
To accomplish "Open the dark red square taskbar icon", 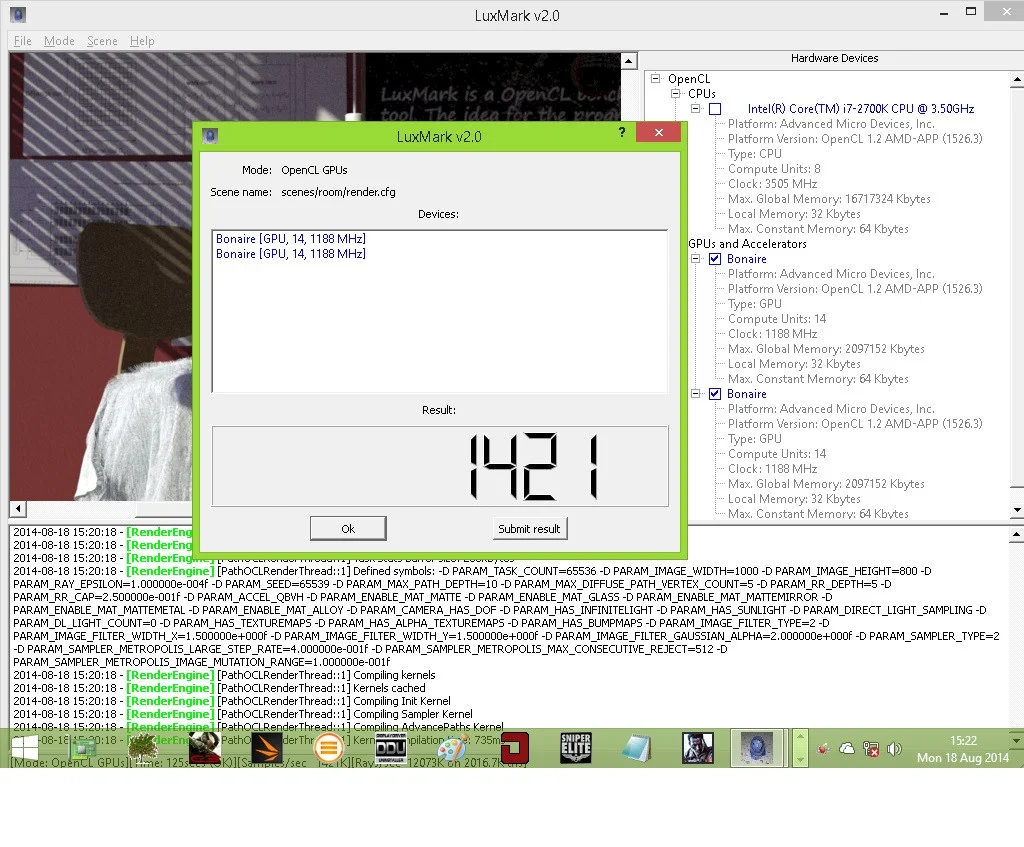I will (514, 748).
